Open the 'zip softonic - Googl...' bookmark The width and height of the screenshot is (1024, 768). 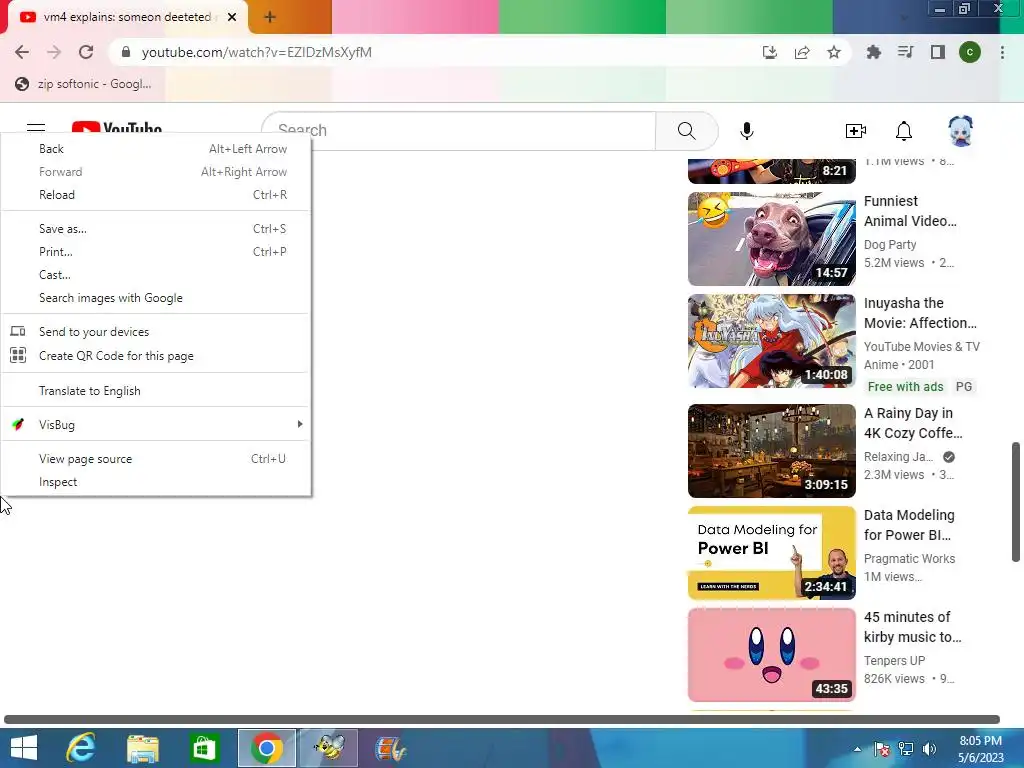(x=83, y=84)
